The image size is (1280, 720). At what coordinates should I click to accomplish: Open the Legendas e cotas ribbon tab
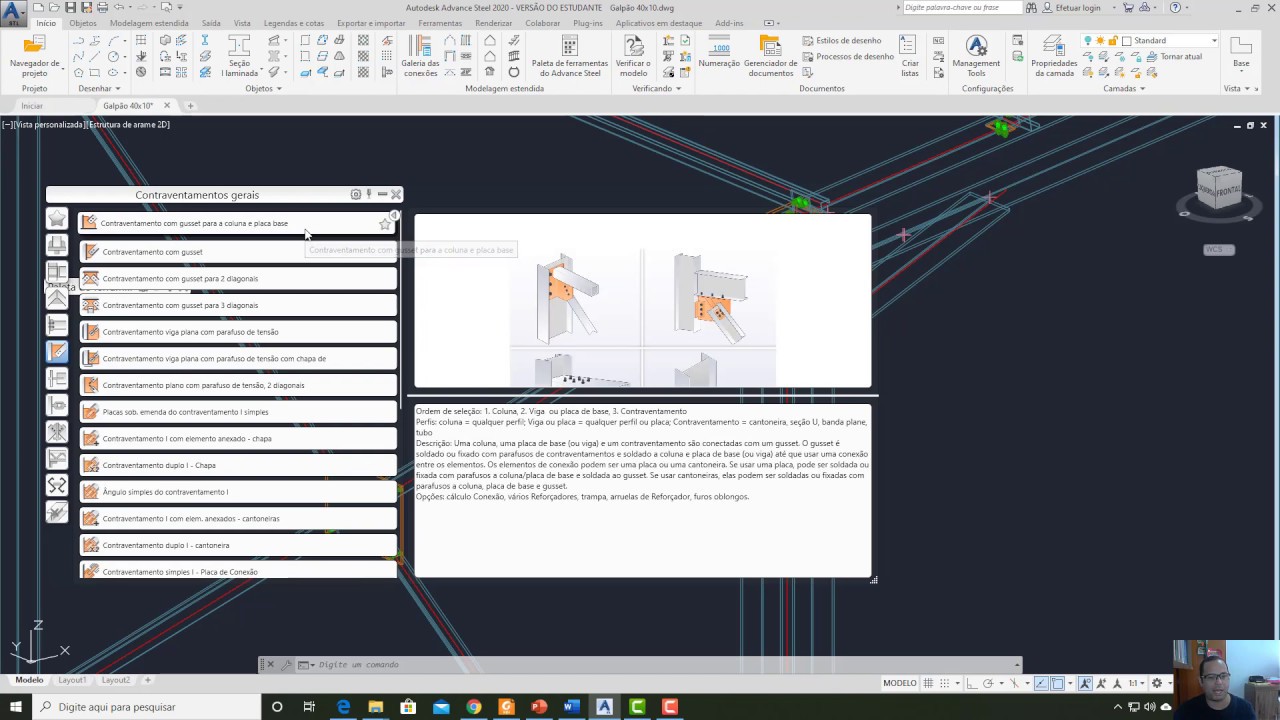294,23
